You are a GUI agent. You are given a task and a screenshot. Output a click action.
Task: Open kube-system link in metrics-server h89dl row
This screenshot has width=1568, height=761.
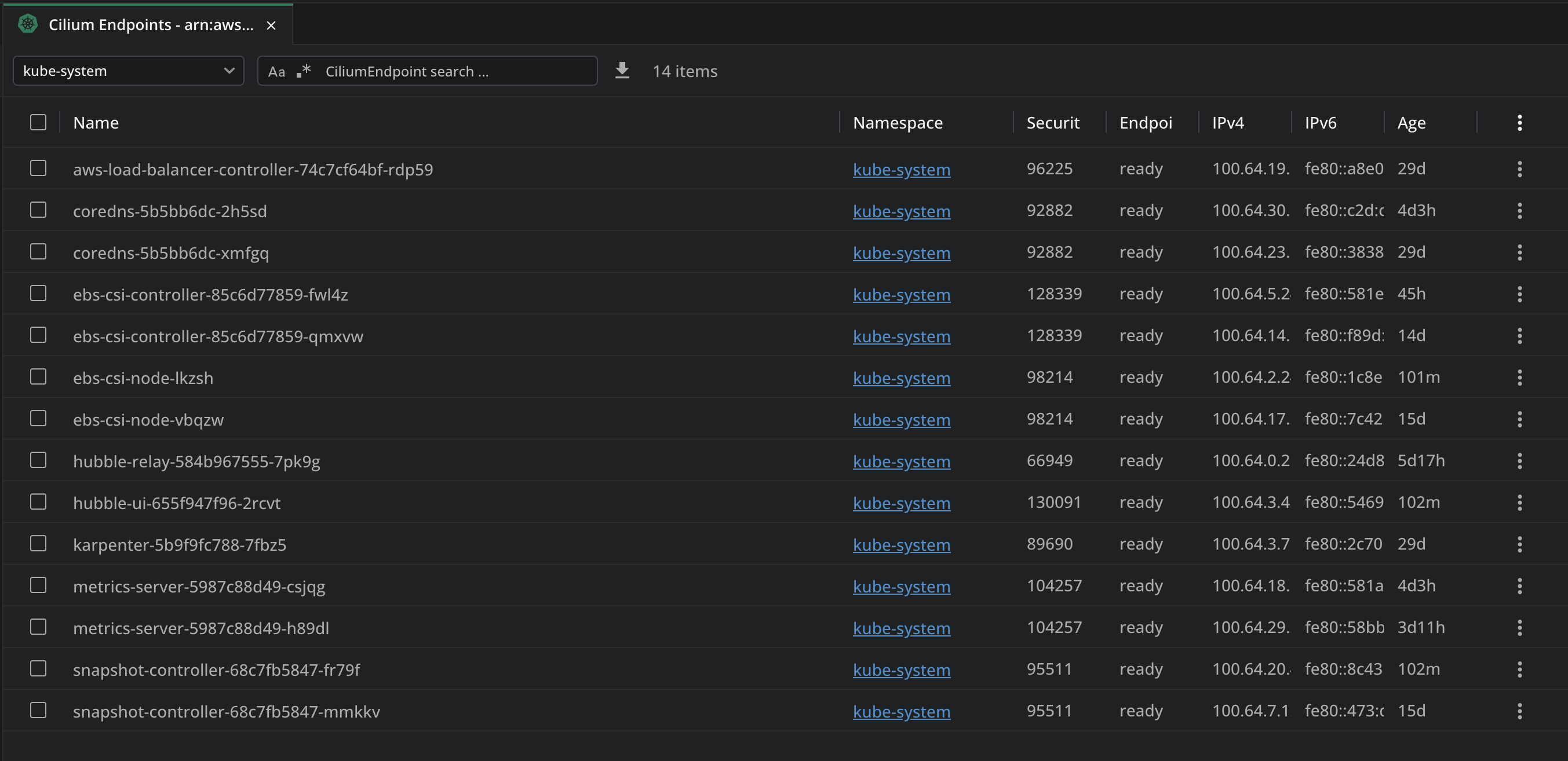tap(902, 628)
